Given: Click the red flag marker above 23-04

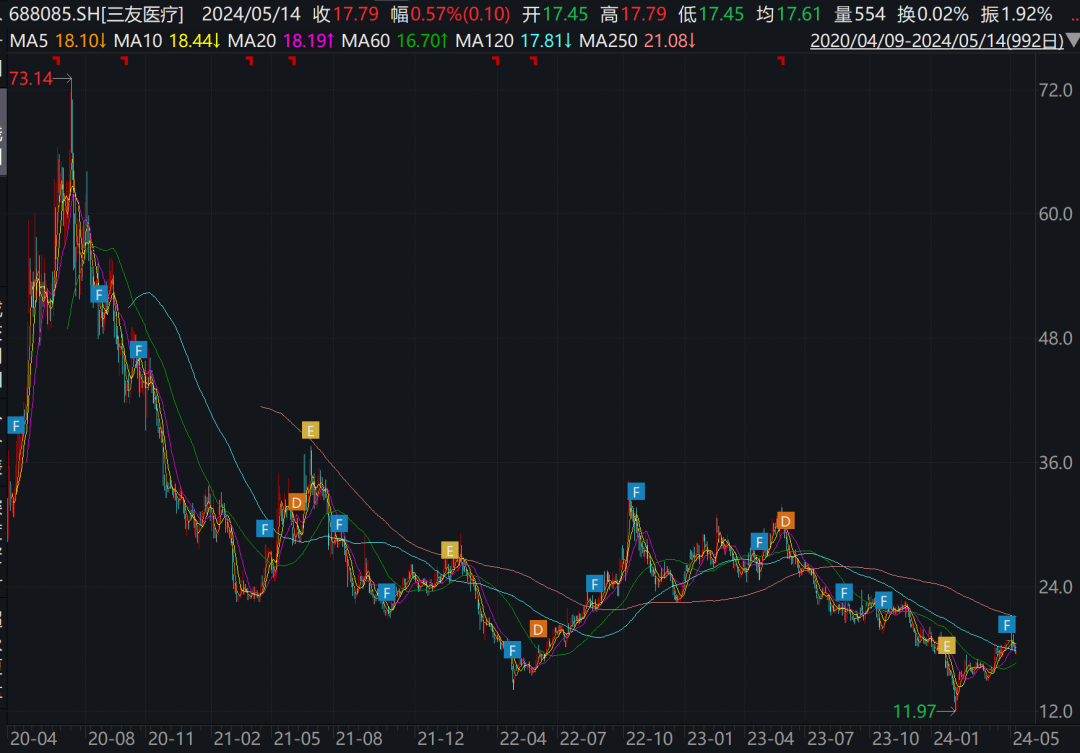Looking at the screenshot, I should [781, 61].
